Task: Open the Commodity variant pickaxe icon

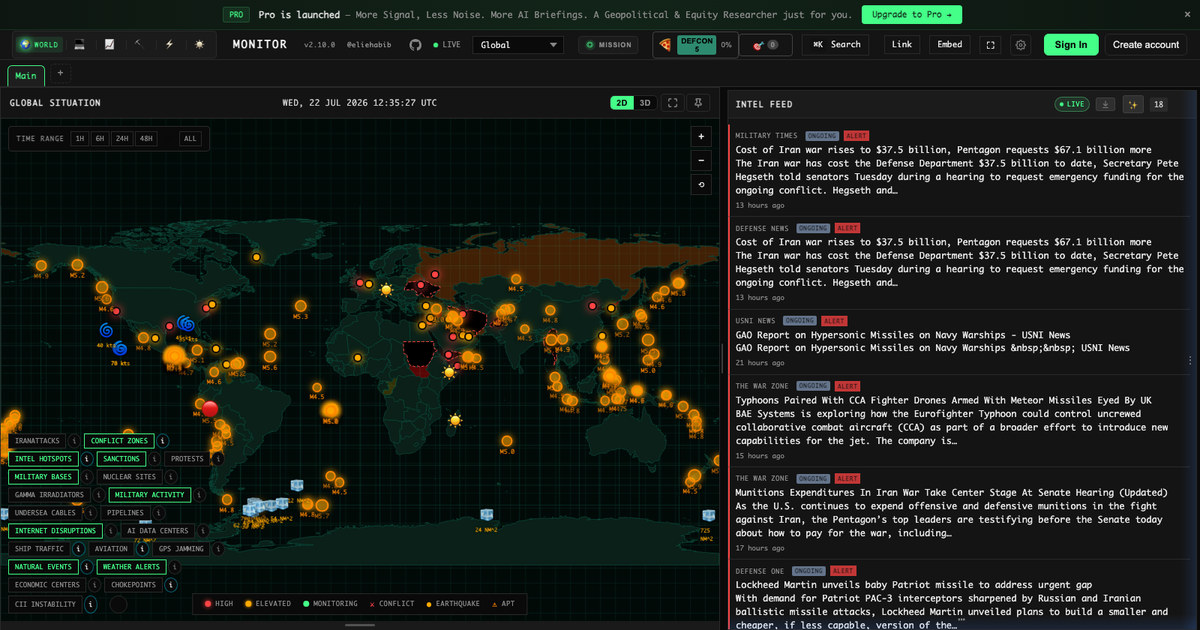Action: click(x=139, y=45)
